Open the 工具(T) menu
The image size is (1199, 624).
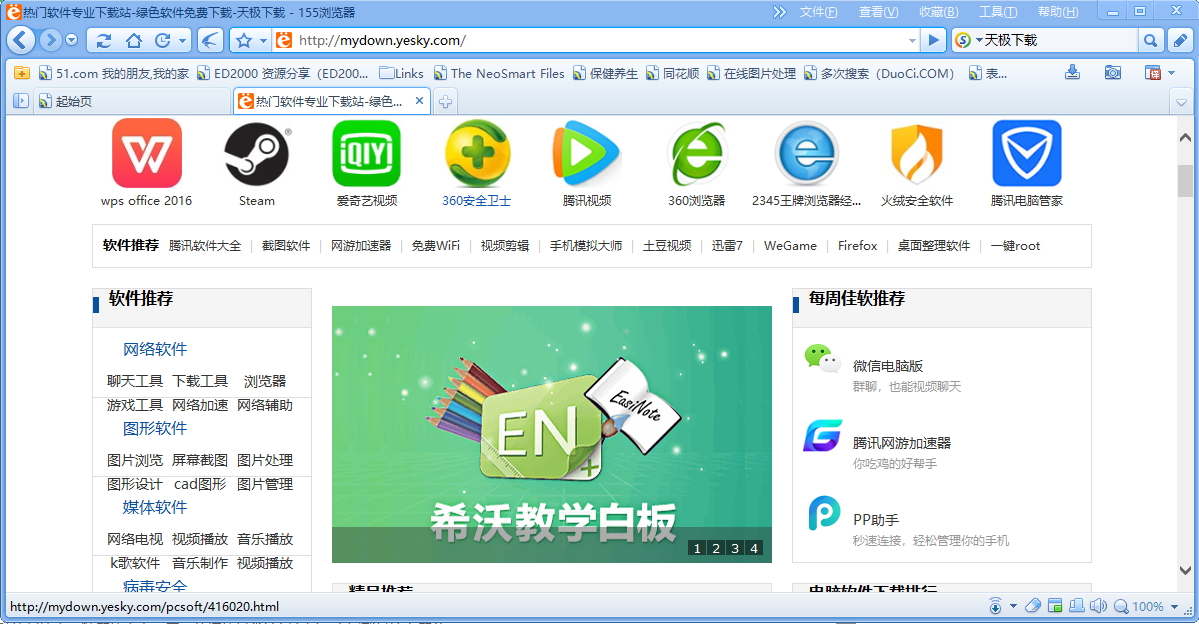click(998, 12)
